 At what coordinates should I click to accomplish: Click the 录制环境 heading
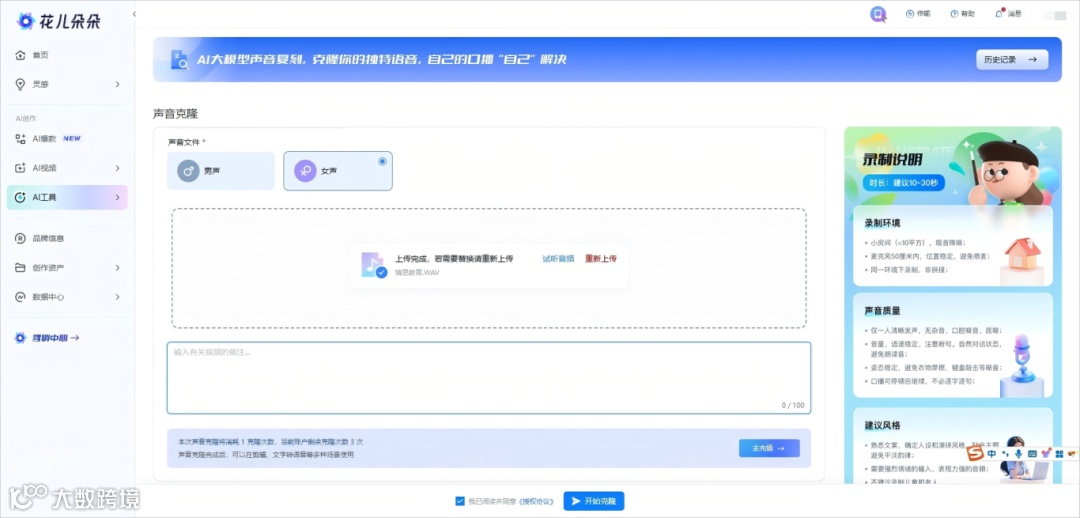882,223
